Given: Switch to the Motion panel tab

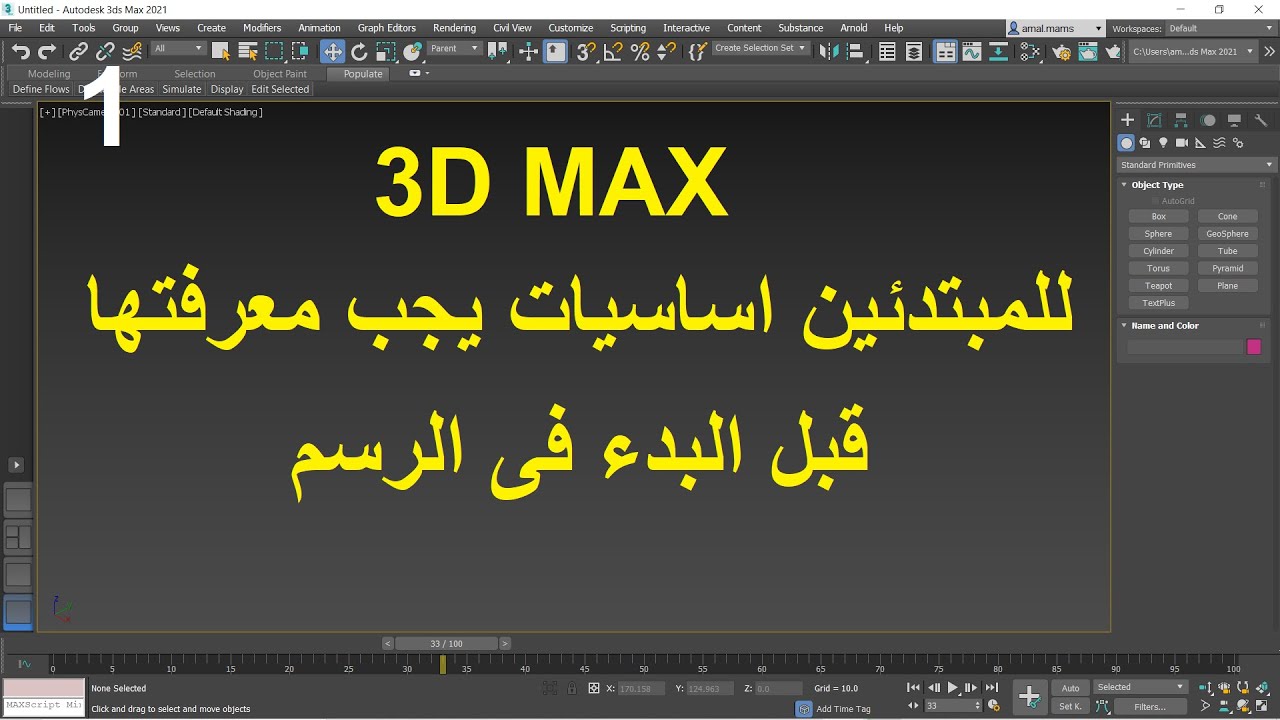Looking at the screenshot, I should pos(1208,120).
